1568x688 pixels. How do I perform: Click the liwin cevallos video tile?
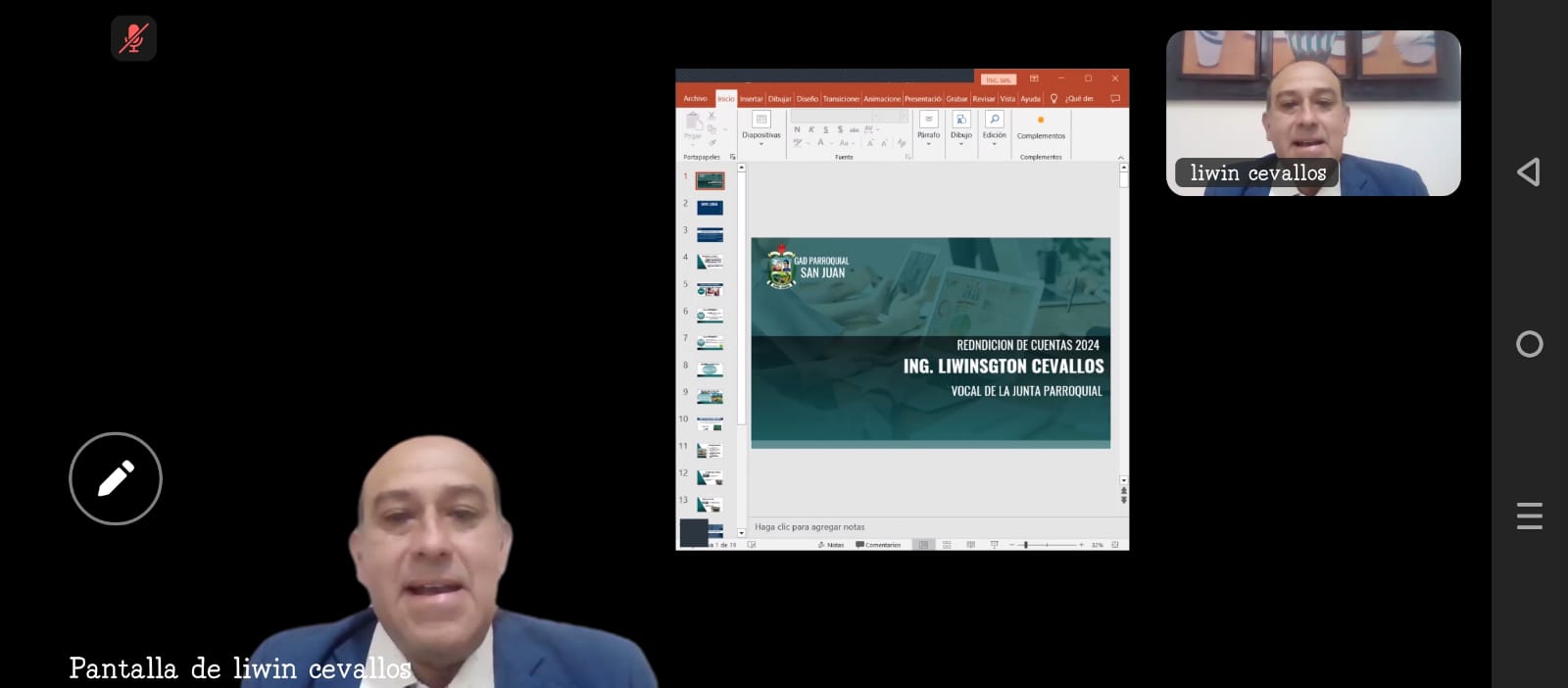click(x=1312, y=113)
